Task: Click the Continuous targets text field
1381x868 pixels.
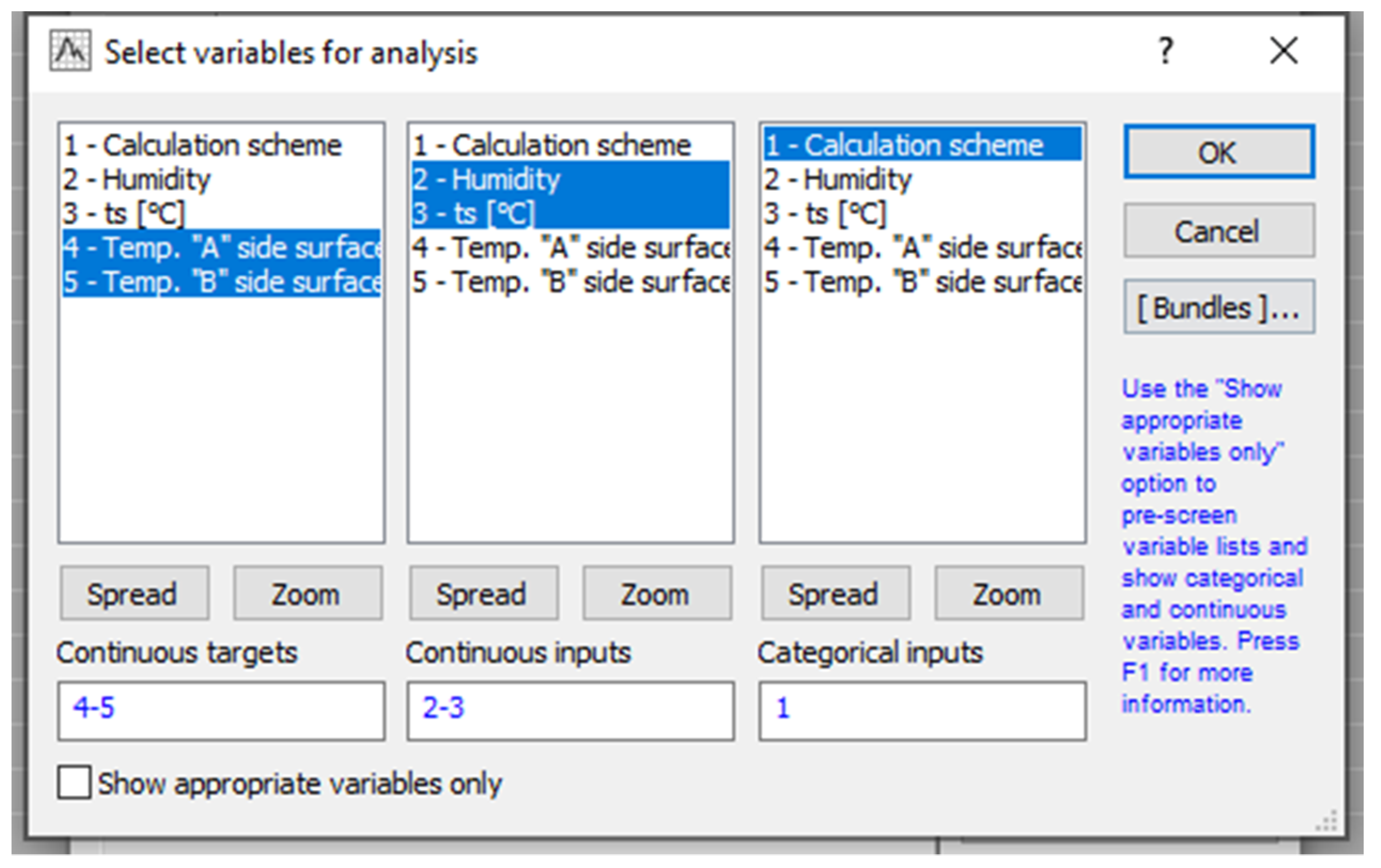Action: point(221,710)
